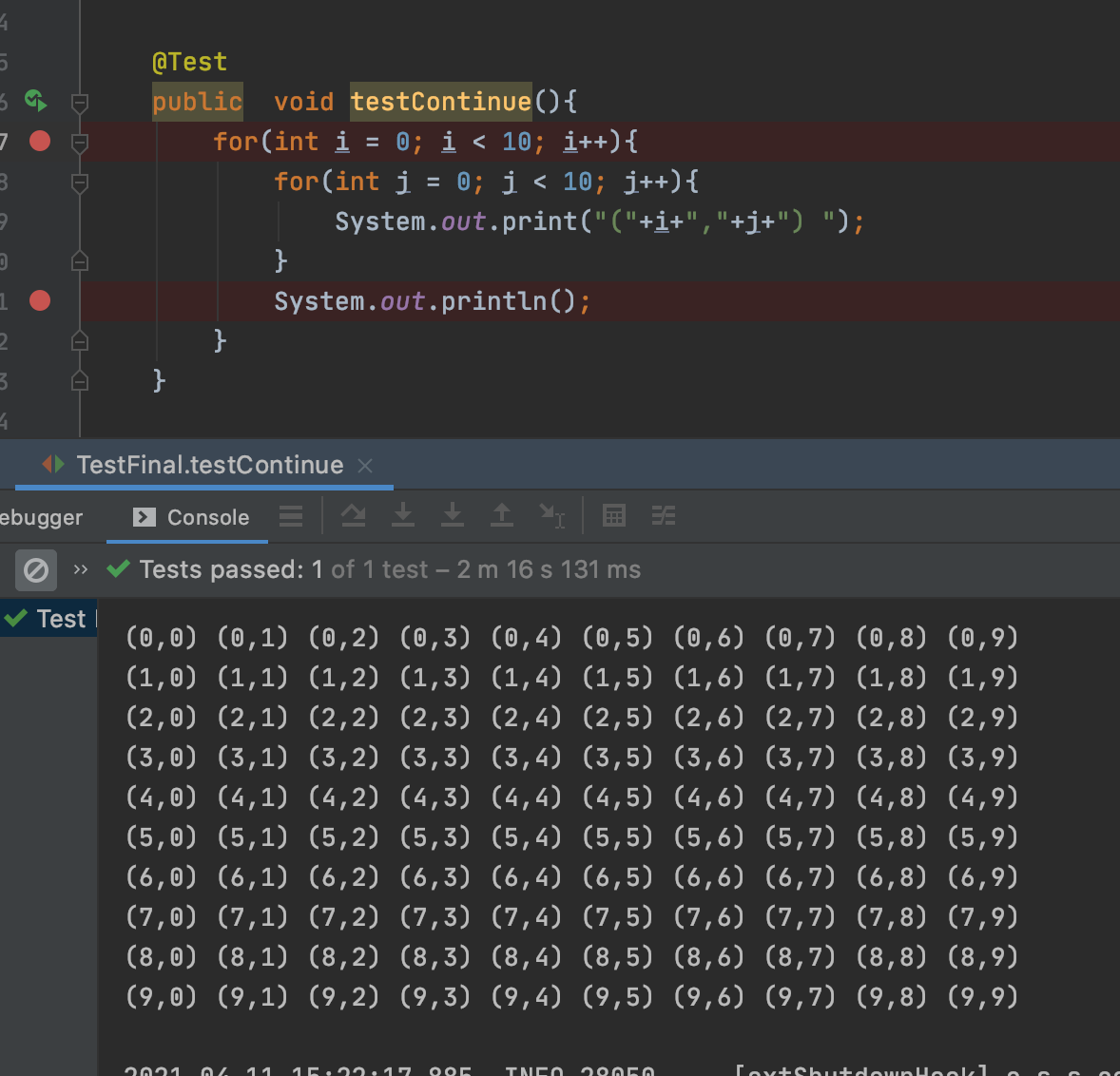This screenshot has height=1076, width=1120.
Task: Remove the breakpoint on the outer for loop line
Action: click(40, 142)
